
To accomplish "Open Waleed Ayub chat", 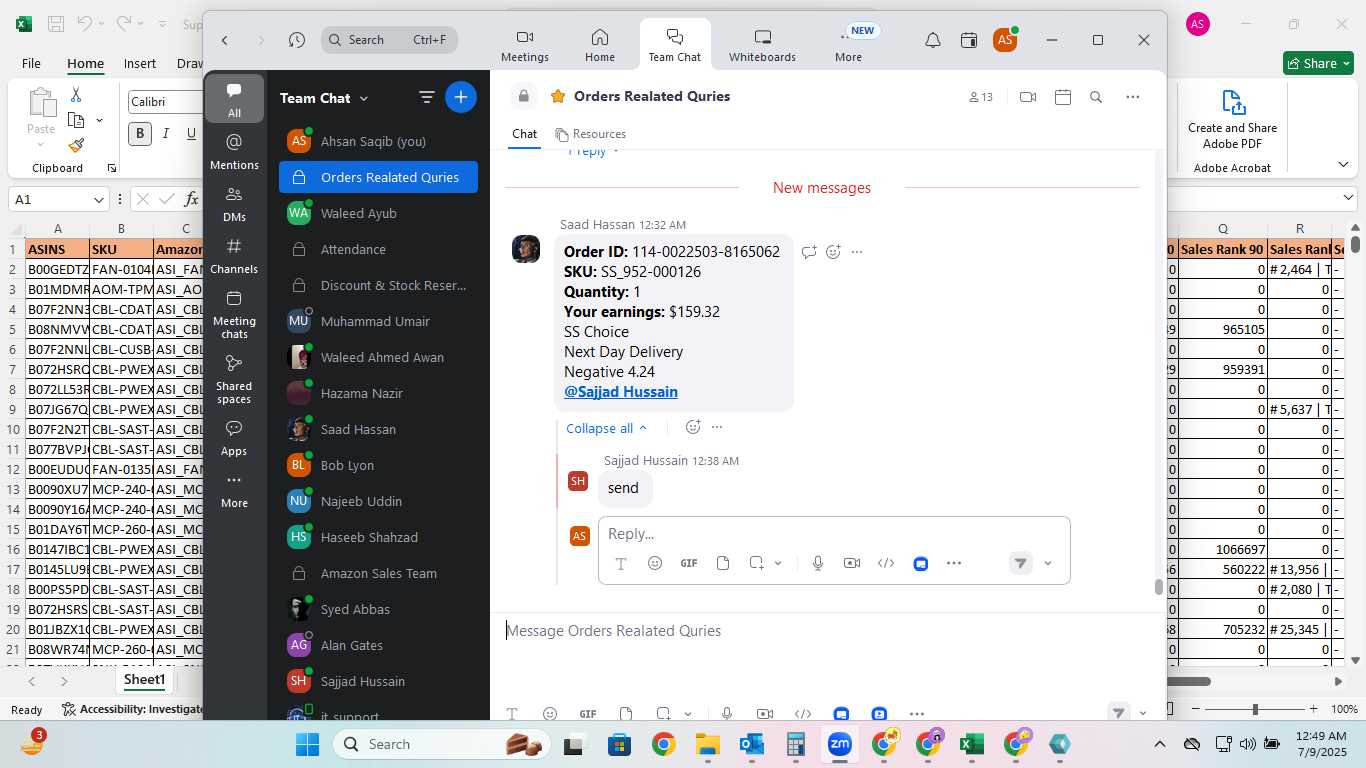I will 378,213.
